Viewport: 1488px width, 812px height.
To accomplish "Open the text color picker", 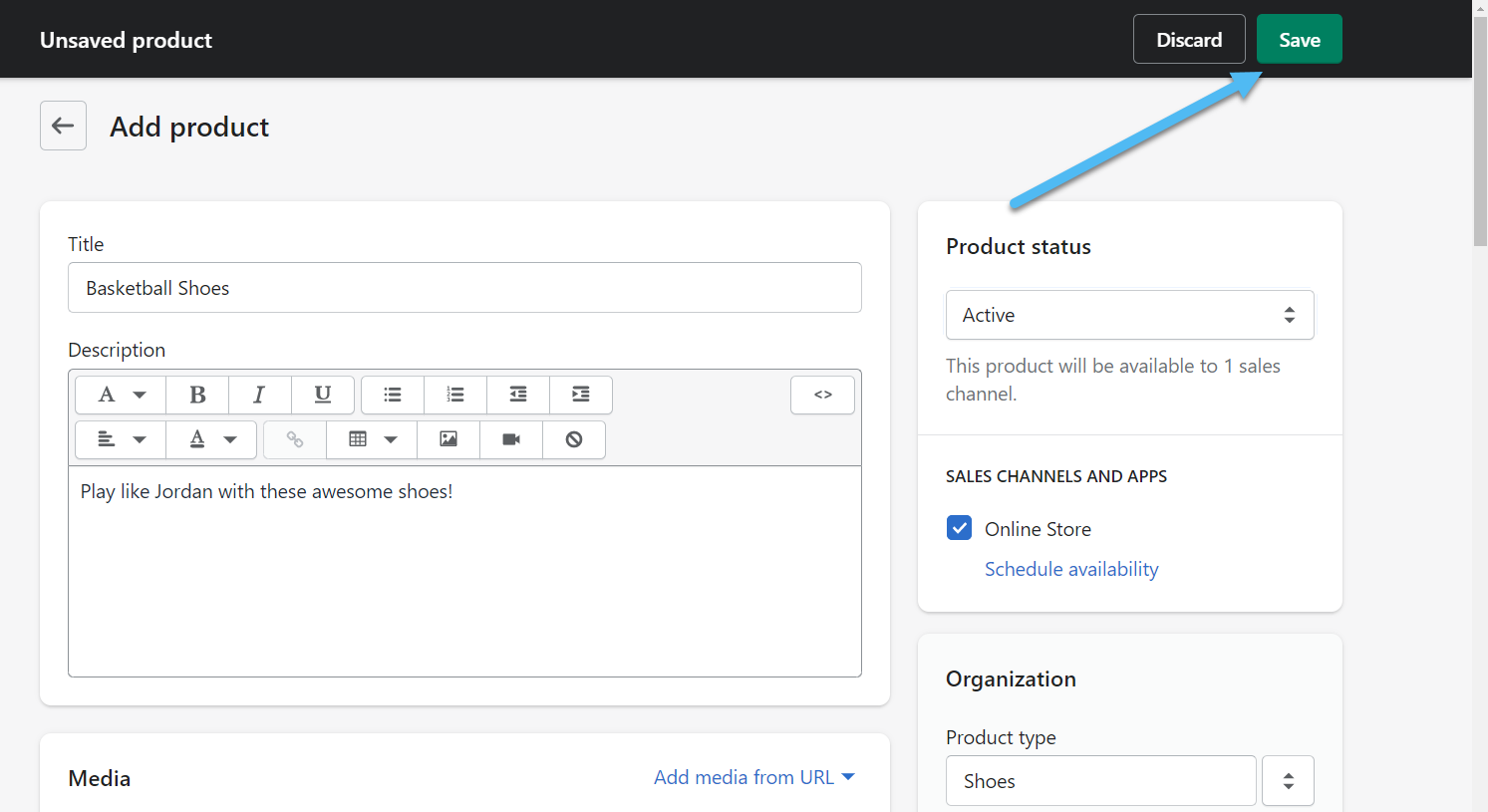I will pos(211,439).
